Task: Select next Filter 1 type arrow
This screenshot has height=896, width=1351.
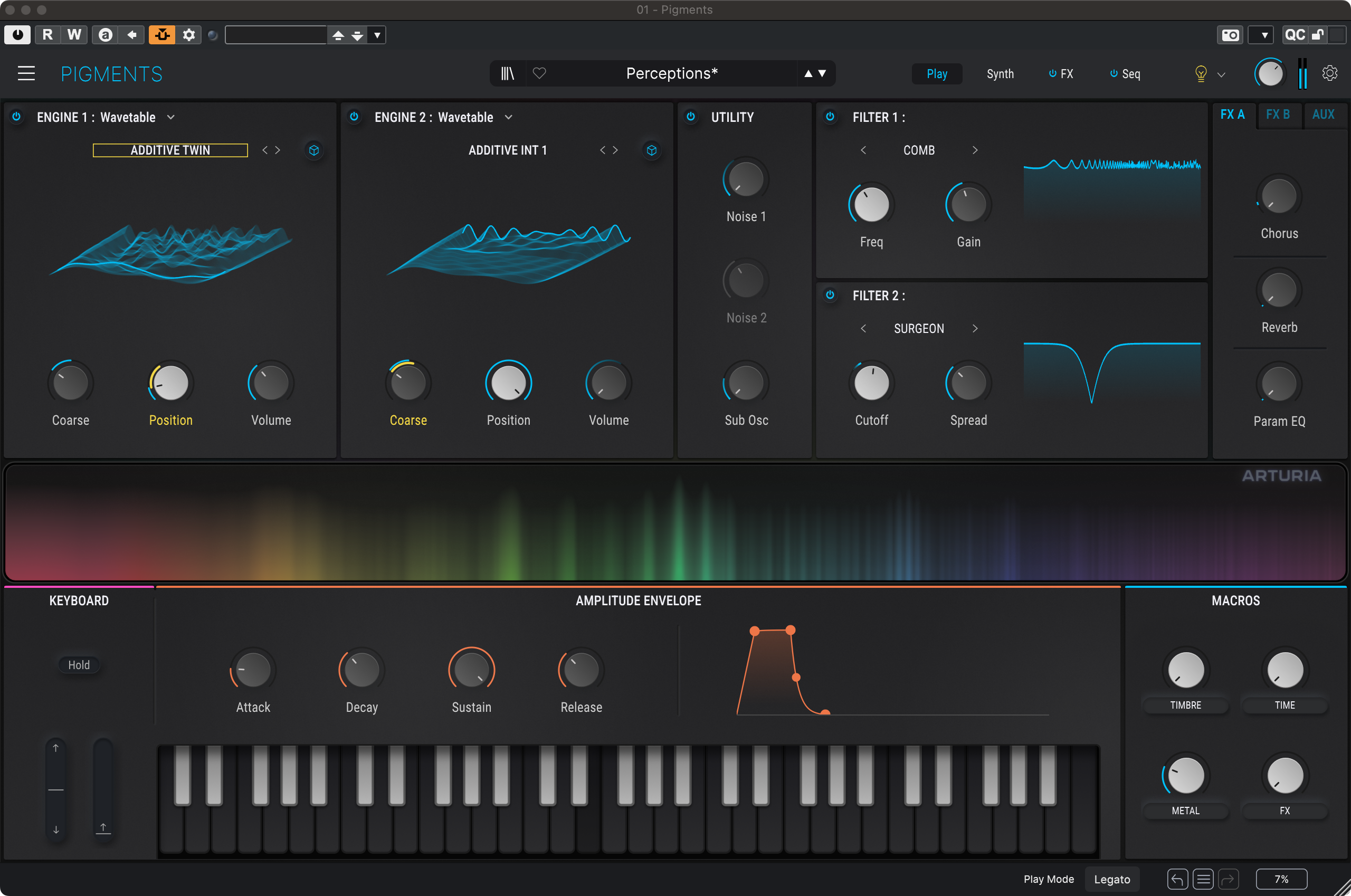Action: point(975,150)
